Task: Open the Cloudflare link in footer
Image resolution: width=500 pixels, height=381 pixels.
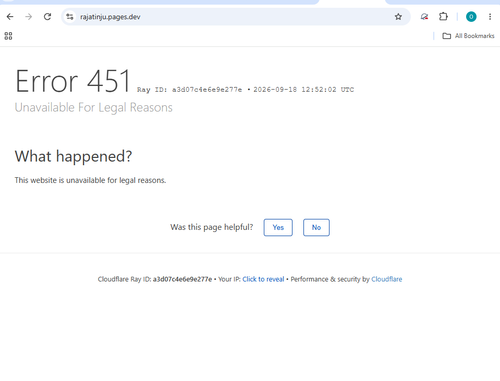Action: 387,279
